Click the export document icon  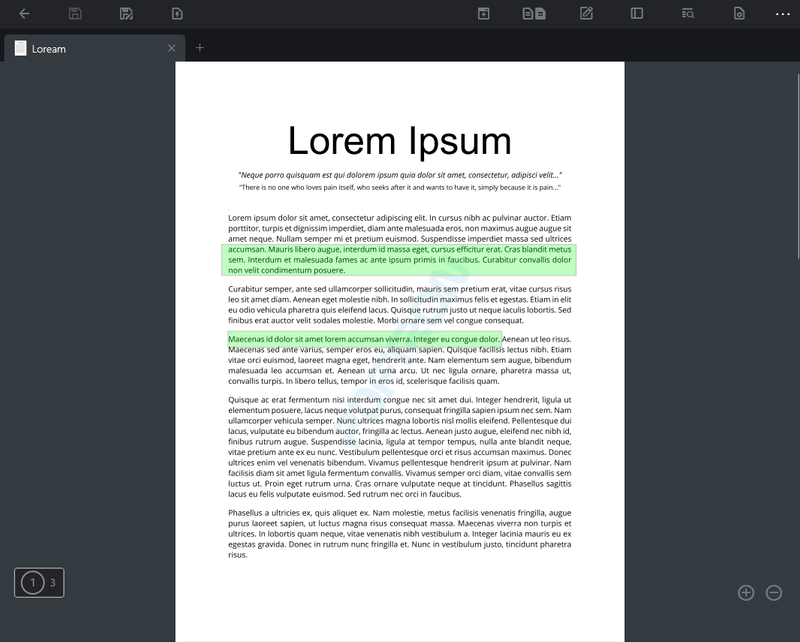tap(177, 14)
